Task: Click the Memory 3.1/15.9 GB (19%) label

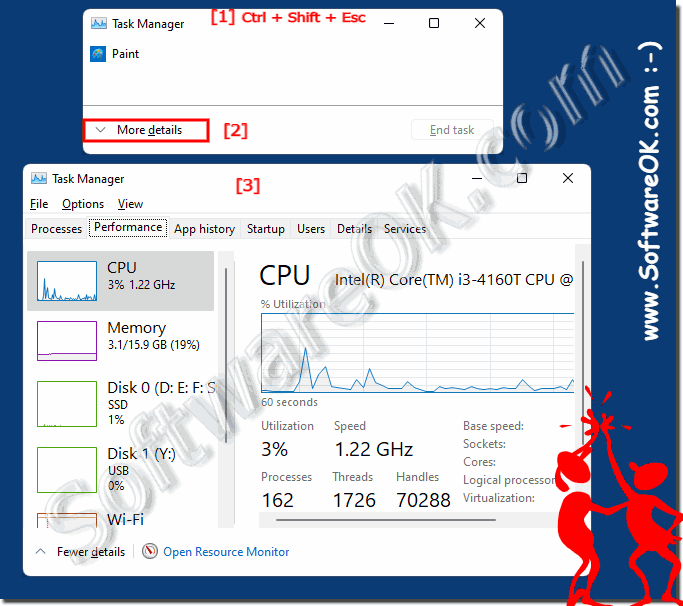Action: (x=153, y=335)
